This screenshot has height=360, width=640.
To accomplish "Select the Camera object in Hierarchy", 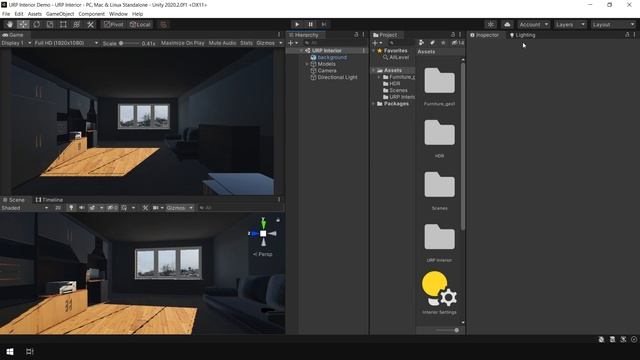I will [x=327, y=71].
